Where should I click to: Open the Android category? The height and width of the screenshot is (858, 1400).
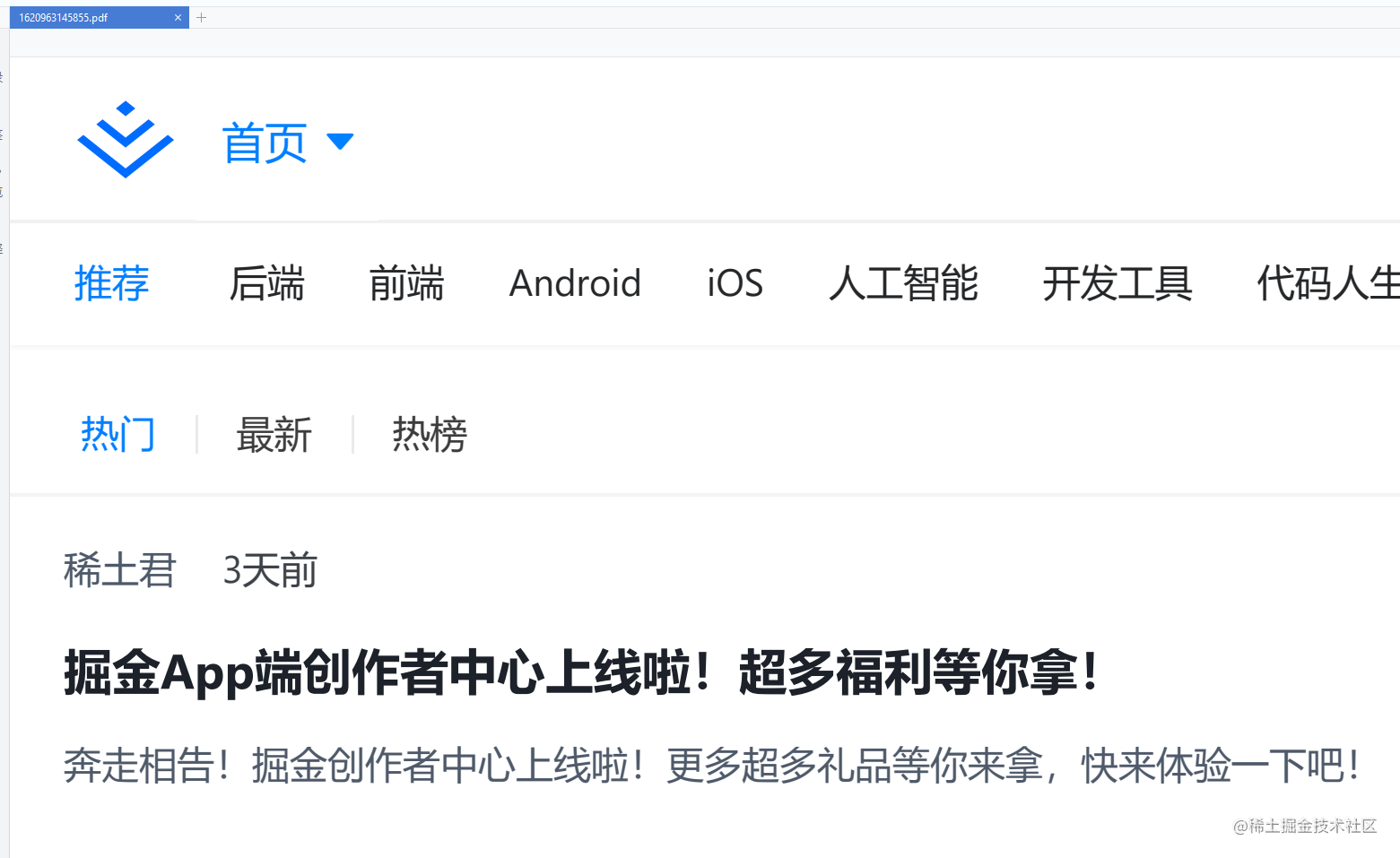pos(575,283)
